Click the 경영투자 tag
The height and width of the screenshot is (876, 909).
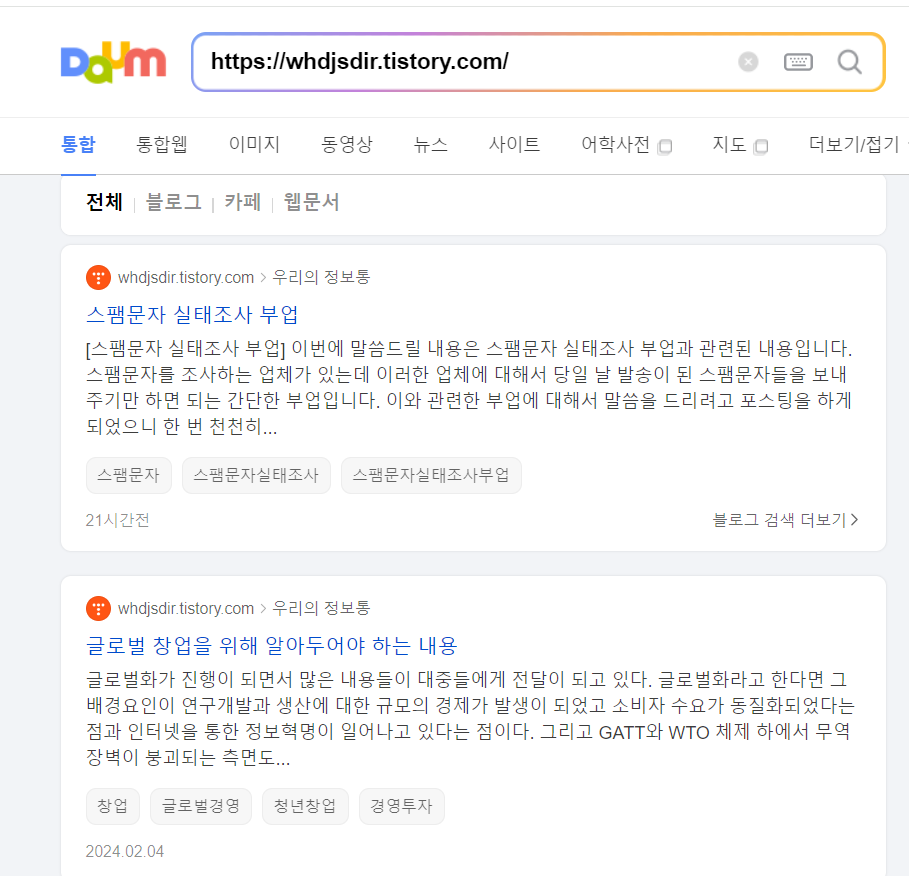[402, 806]
